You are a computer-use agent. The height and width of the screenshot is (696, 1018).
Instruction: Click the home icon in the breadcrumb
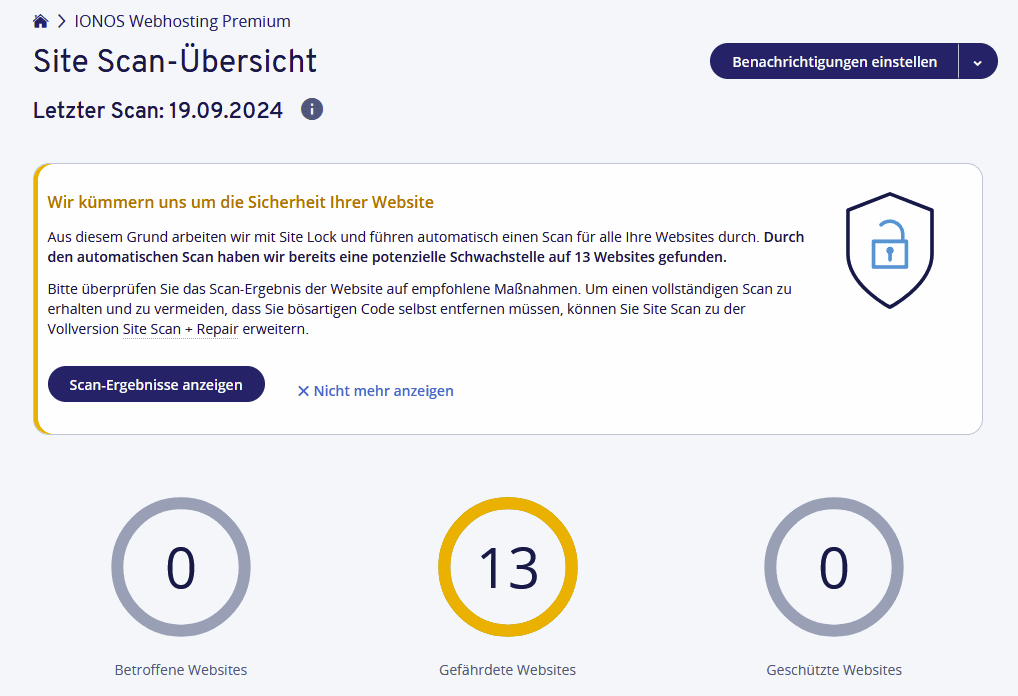[x=41, y=21]
